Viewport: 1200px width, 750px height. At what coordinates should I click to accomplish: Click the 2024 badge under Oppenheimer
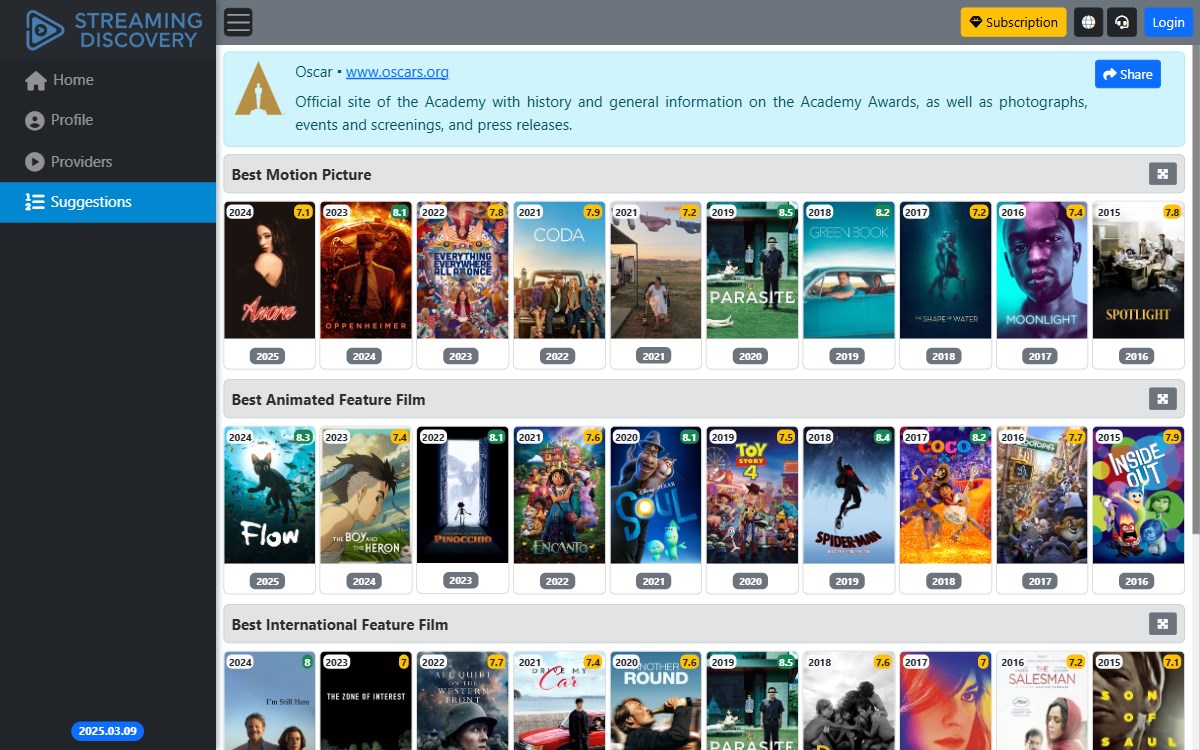tap(364, 356)
